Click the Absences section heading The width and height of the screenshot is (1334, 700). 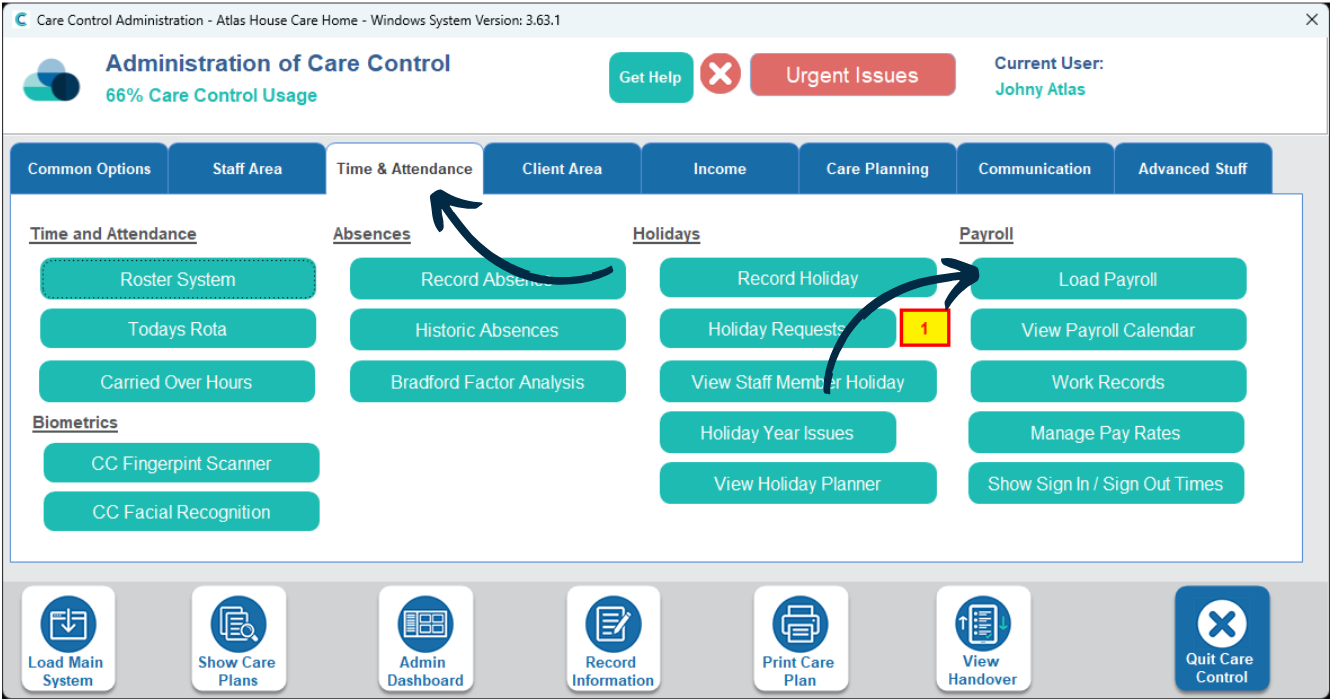click(372, 234)
